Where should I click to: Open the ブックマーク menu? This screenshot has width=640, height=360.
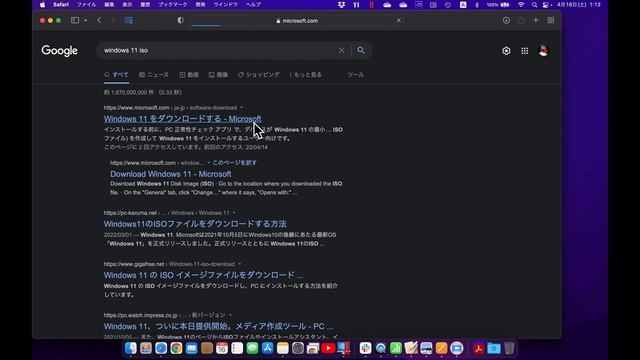coord(173,4)
